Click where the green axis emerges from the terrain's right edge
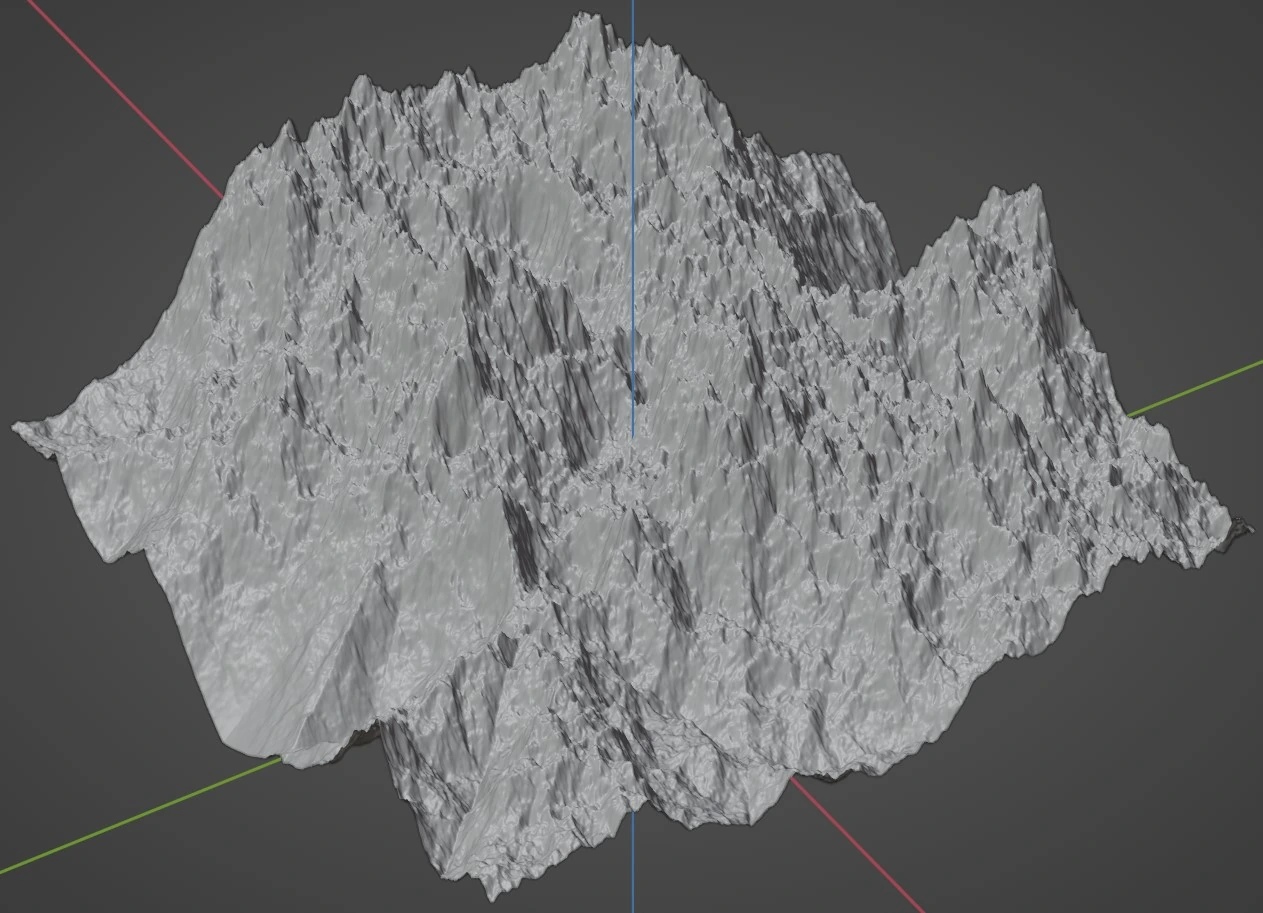The width and height of the screenshot is (1263, 913). click(1132, 412)
